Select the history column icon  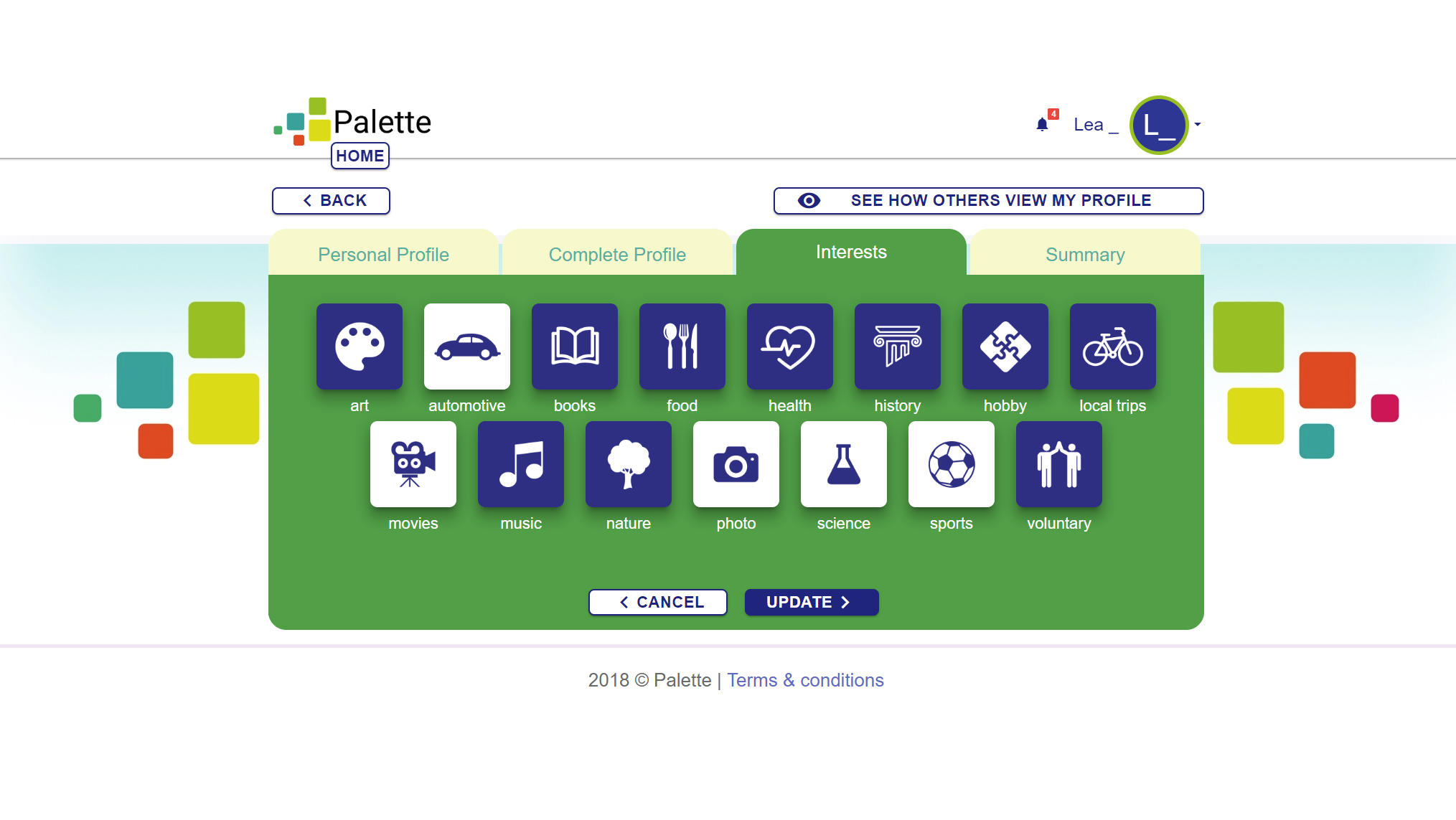tap(898, 347)
